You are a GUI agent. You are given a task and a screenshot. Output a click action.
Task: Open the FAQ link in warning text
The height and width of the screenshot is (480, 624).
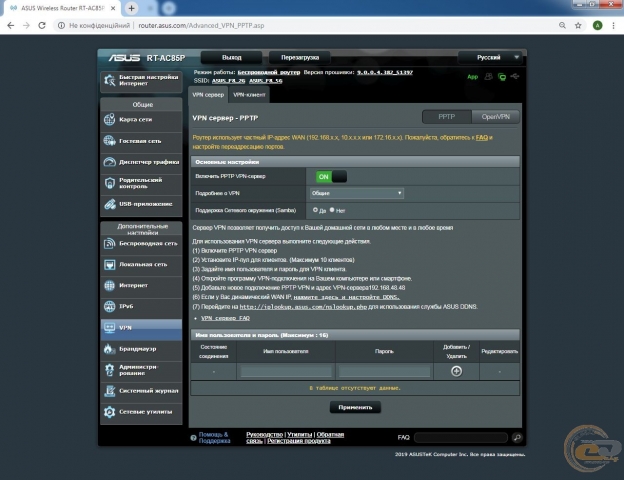[x=482, y=138]
